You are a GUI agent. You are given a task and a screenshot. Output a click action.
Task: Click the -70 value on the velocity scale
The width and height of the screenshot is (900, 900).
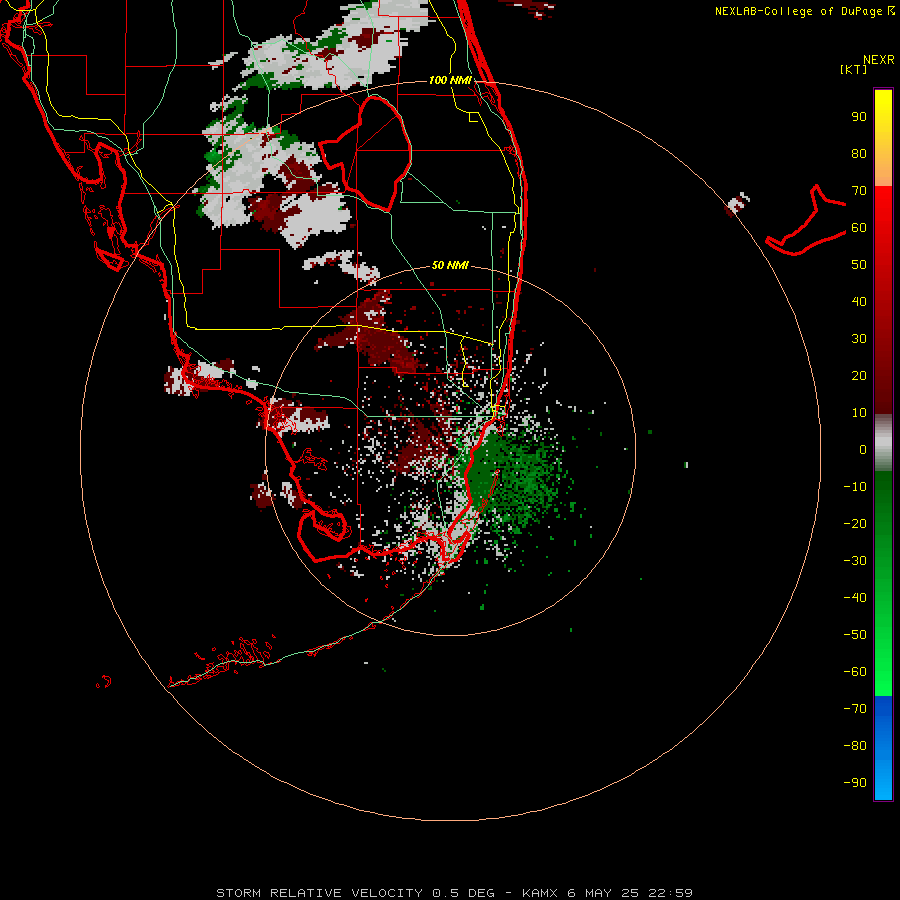coord(855,709)
